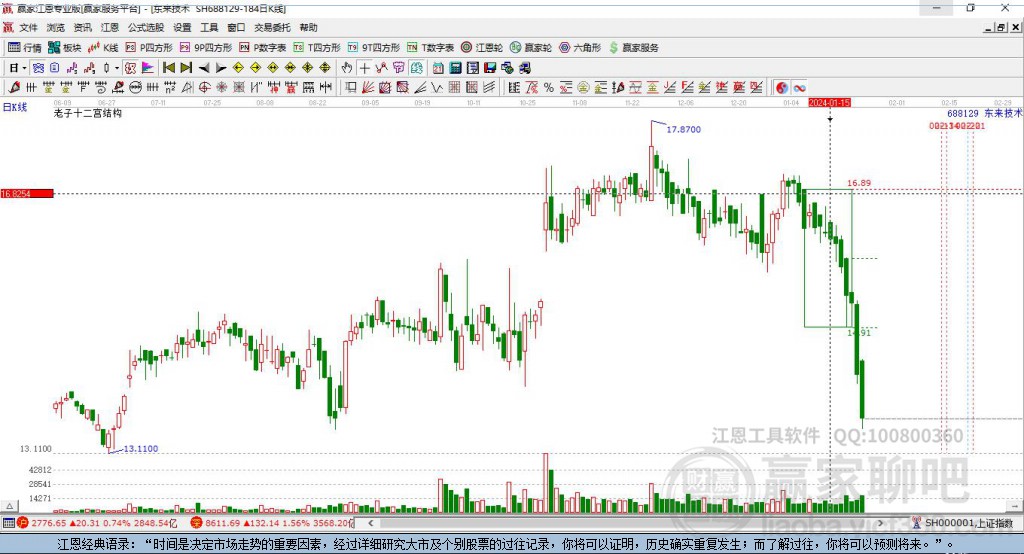Restore the inner chart window
Image resolution: width=1024 pixels, height=554 pixels.
[x=1002, y=27]
